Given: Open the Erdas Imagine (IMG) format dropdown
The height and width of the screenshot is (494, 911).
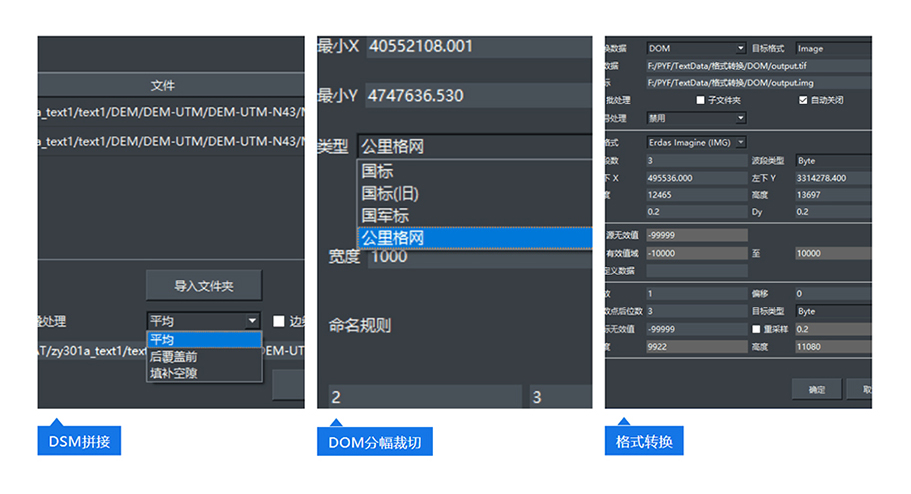Looking at the screenshot, I should click(695, 143).
